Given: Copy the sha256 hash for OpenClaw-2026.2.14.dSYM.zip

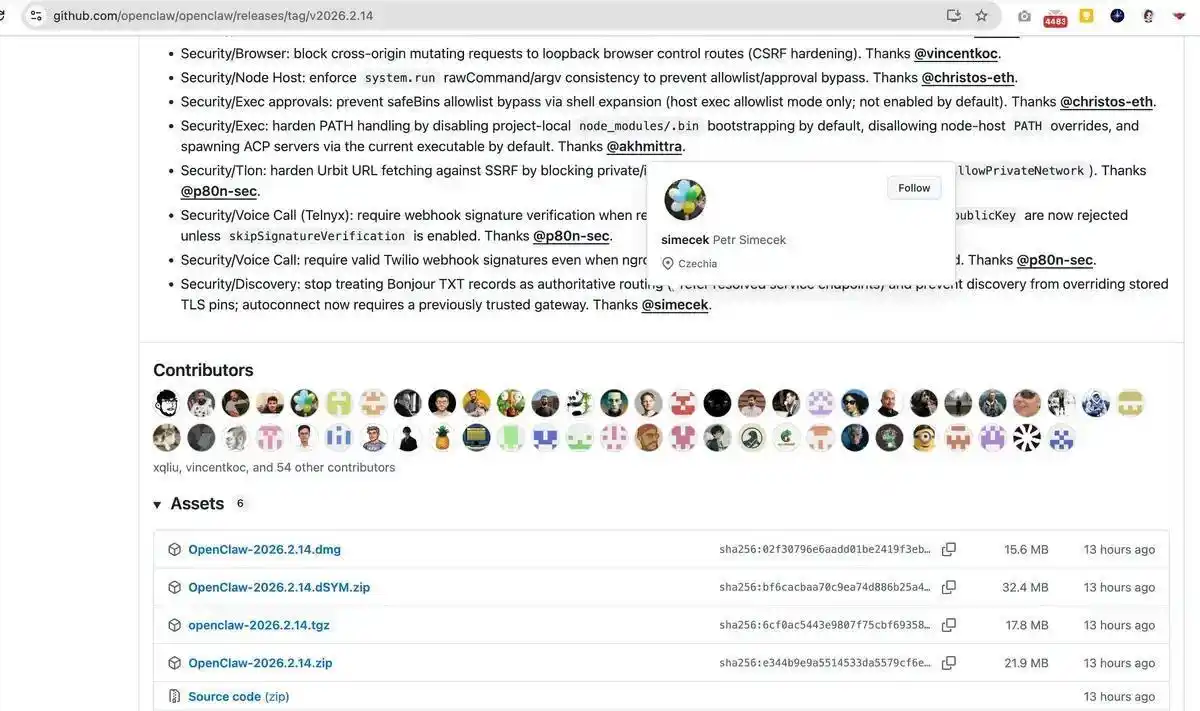Looking at the screenshot, I should point(948,587).
